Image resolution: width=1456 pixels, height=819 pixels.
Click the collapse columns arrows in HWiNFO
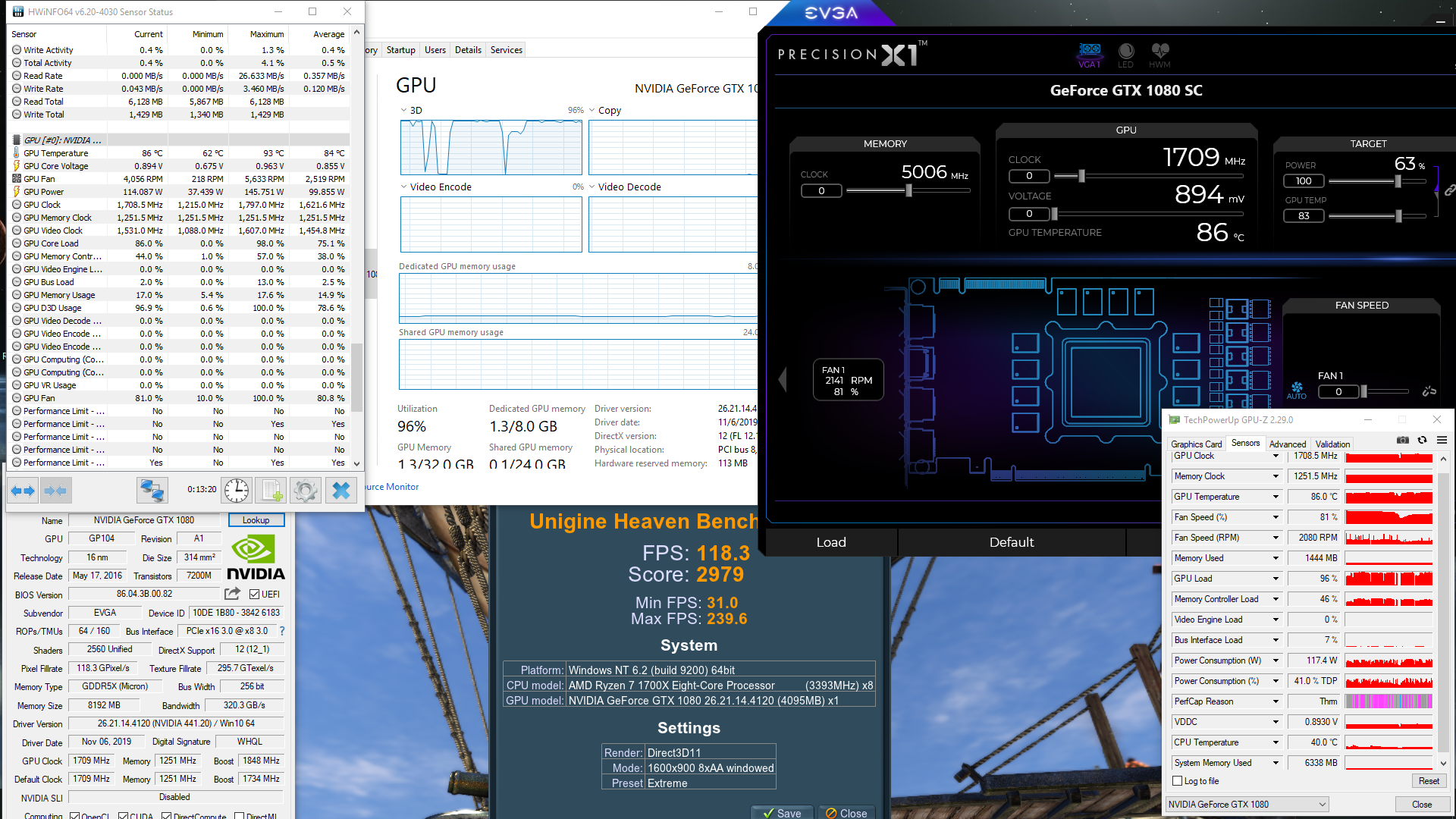tap(55, 491)
